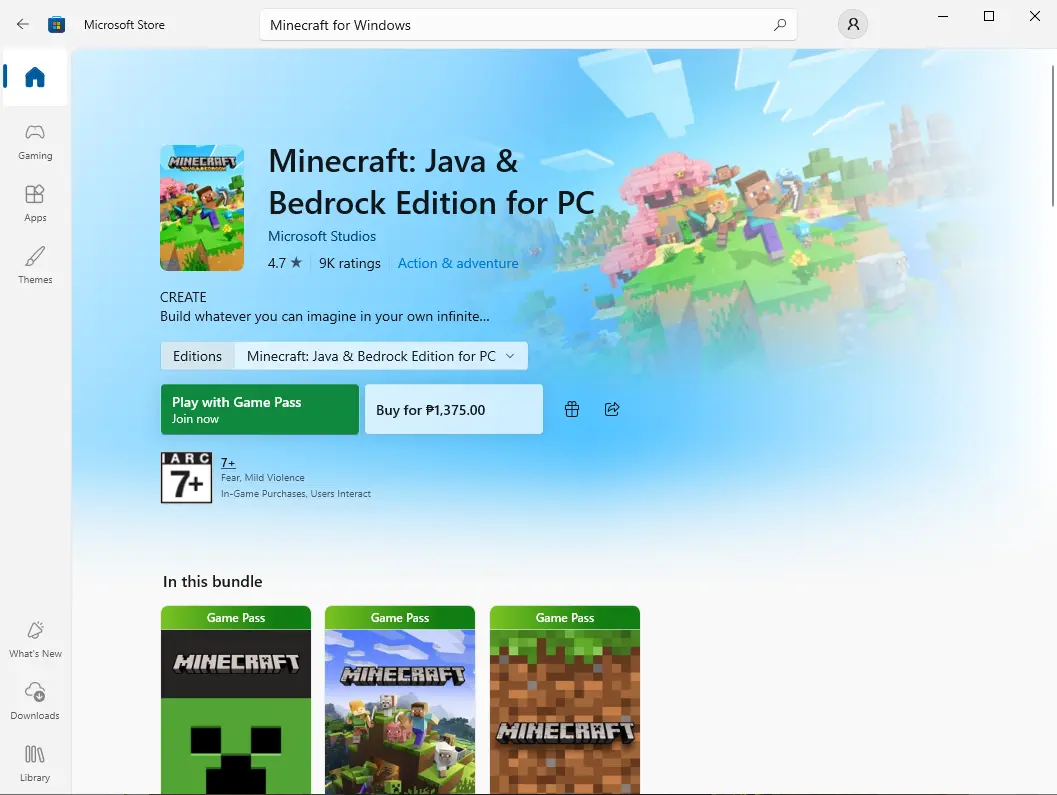Click the 'In this bundle' heading

pos(212,581)
